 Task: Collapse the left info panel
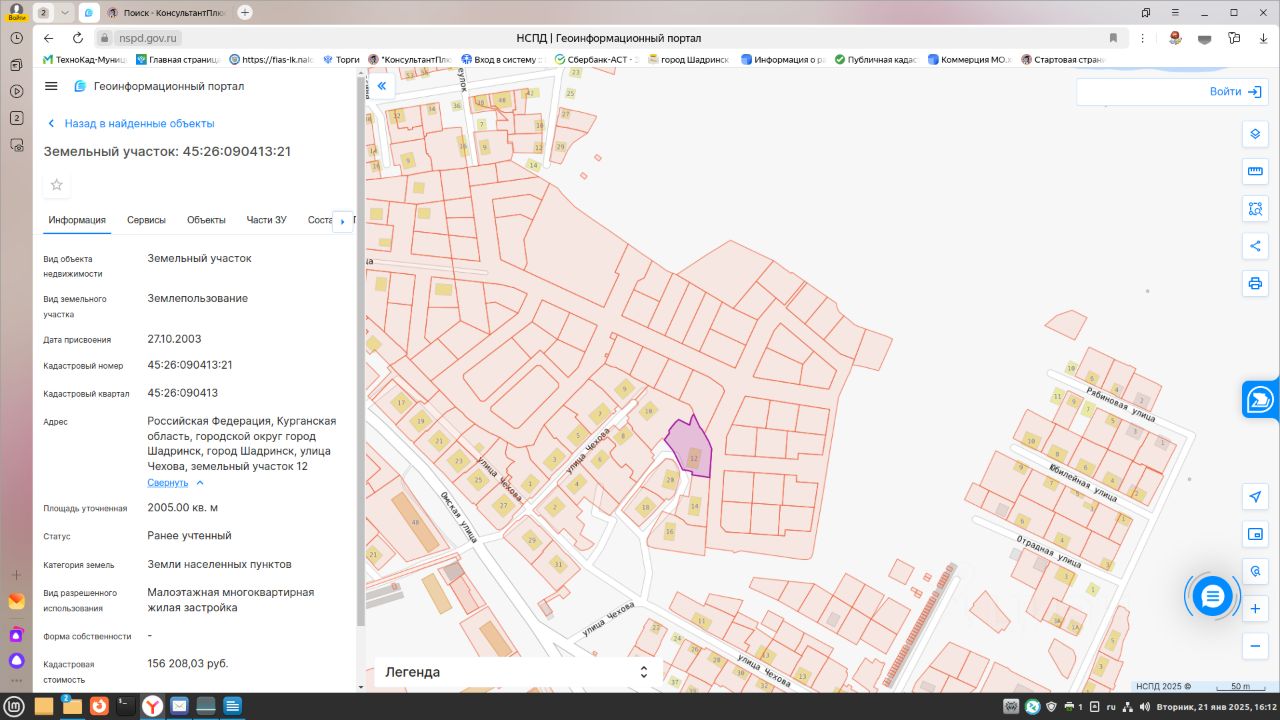(x=381, y=86)
